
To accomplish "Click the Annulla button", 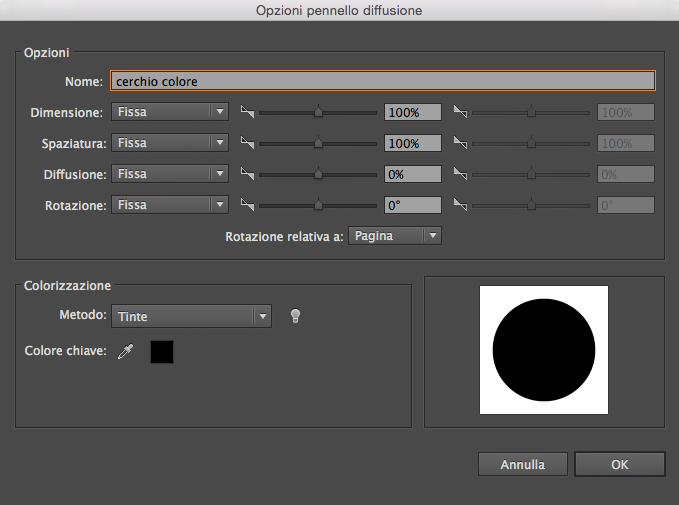I will coord(523,464).
